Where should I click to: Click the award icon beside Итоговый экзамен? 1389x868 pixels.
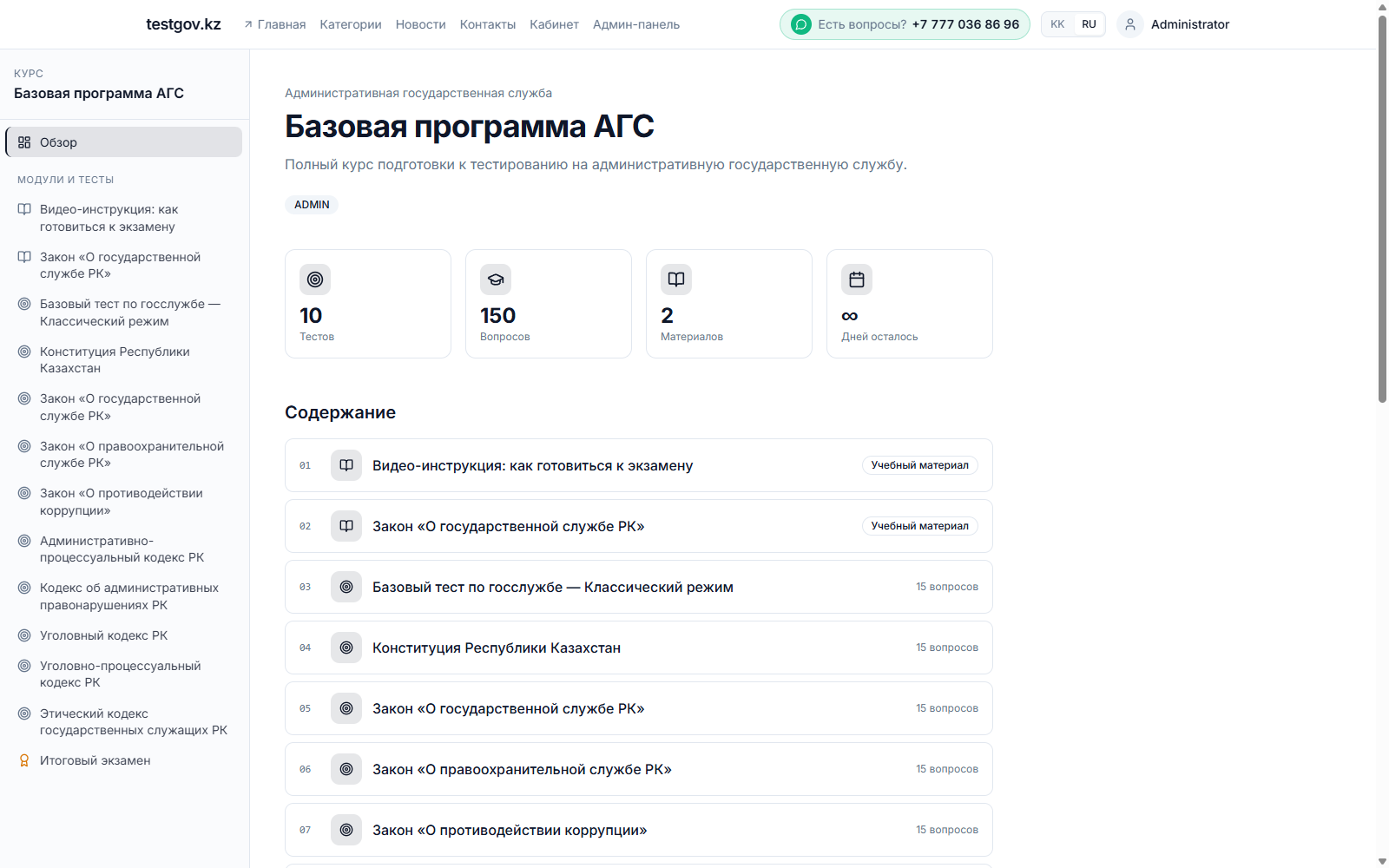pyautogui.click(x=24, y=760)
